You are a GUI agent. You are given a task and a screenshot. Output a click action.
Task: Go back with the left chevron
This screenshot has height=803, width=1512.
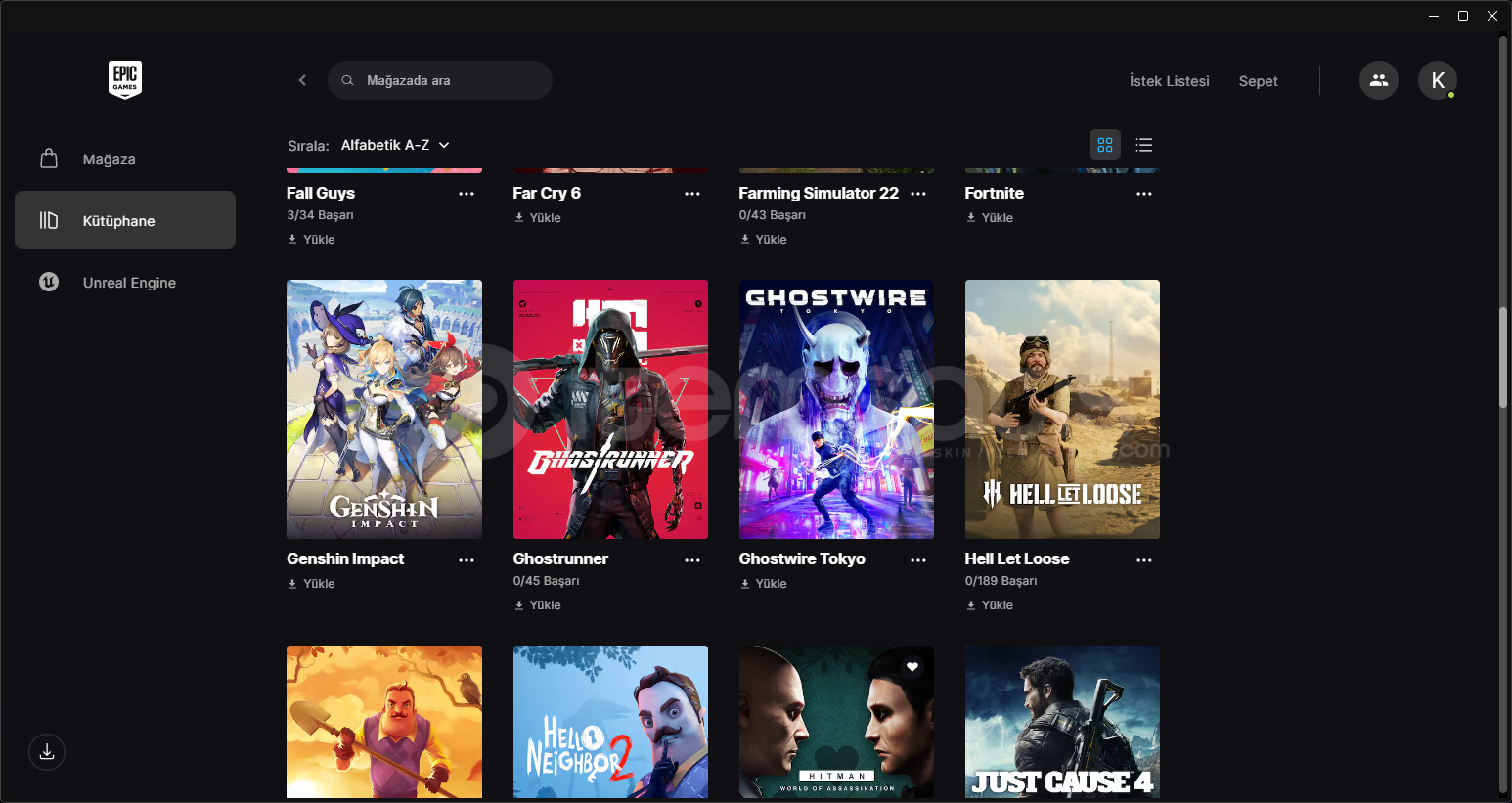302,80
